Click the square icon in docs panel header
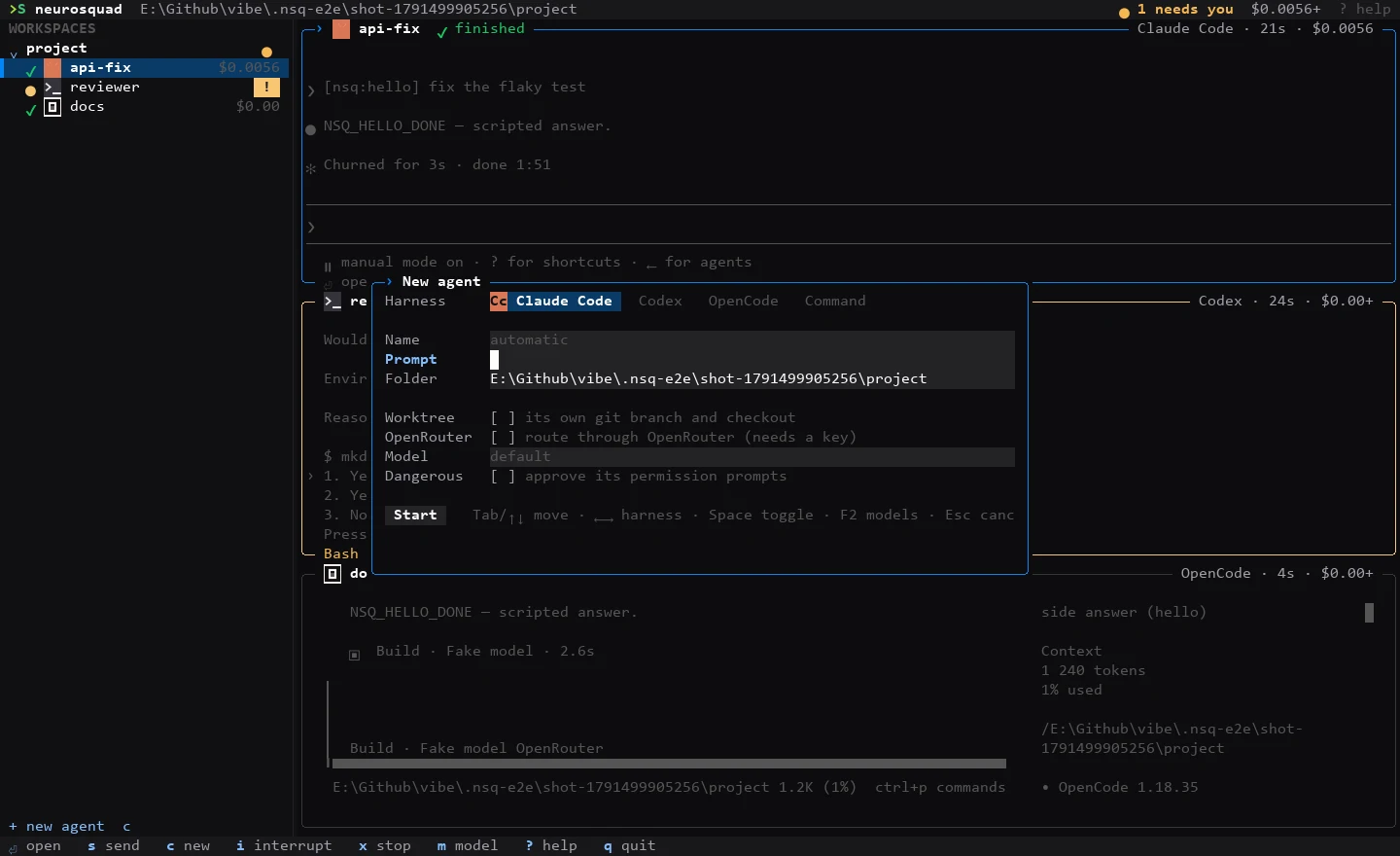 click(332, 574)
